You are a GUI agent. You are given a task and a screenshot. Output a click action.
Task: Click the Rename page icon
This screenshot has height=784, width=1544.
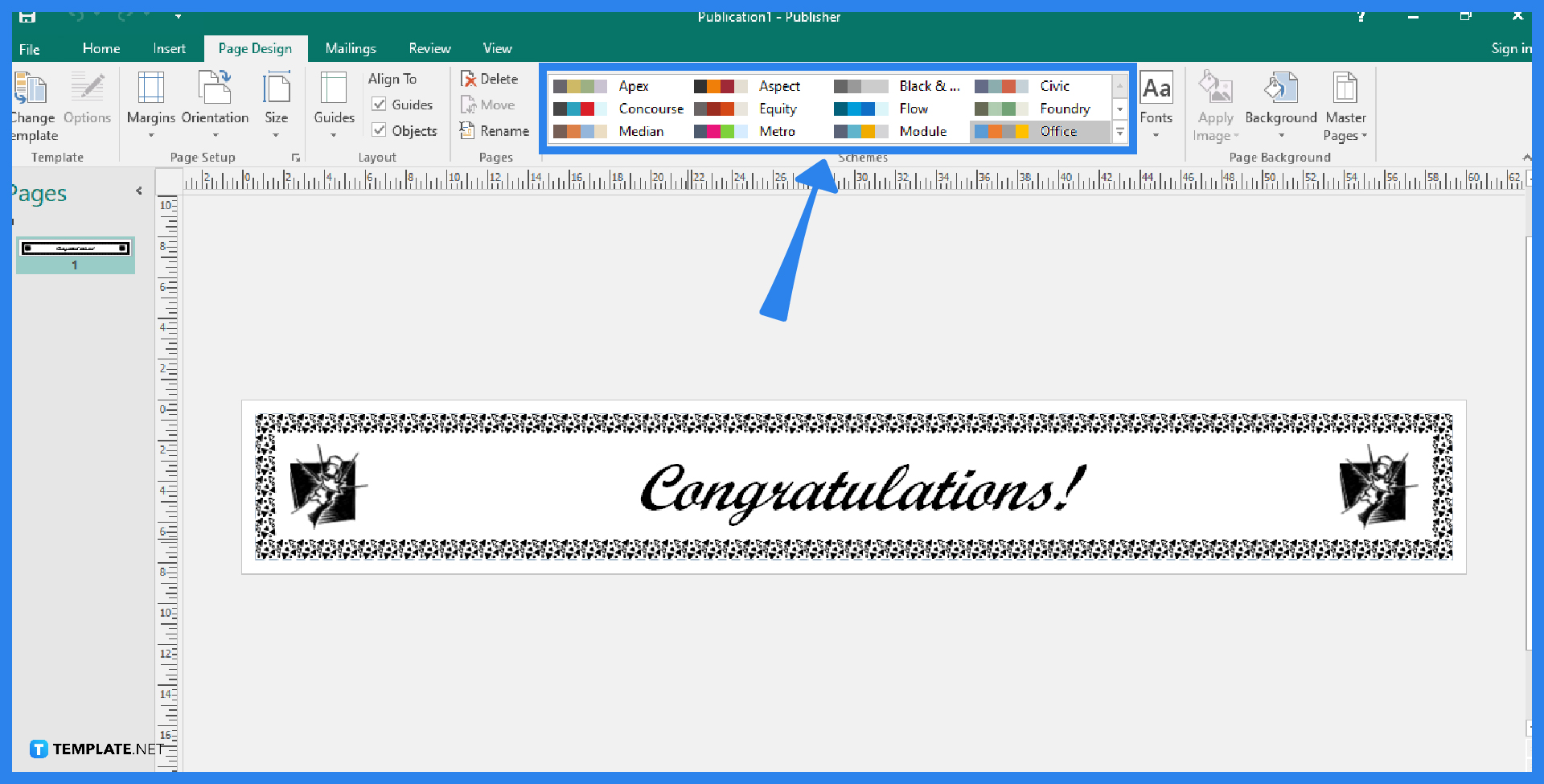click(x=495, y=130)
